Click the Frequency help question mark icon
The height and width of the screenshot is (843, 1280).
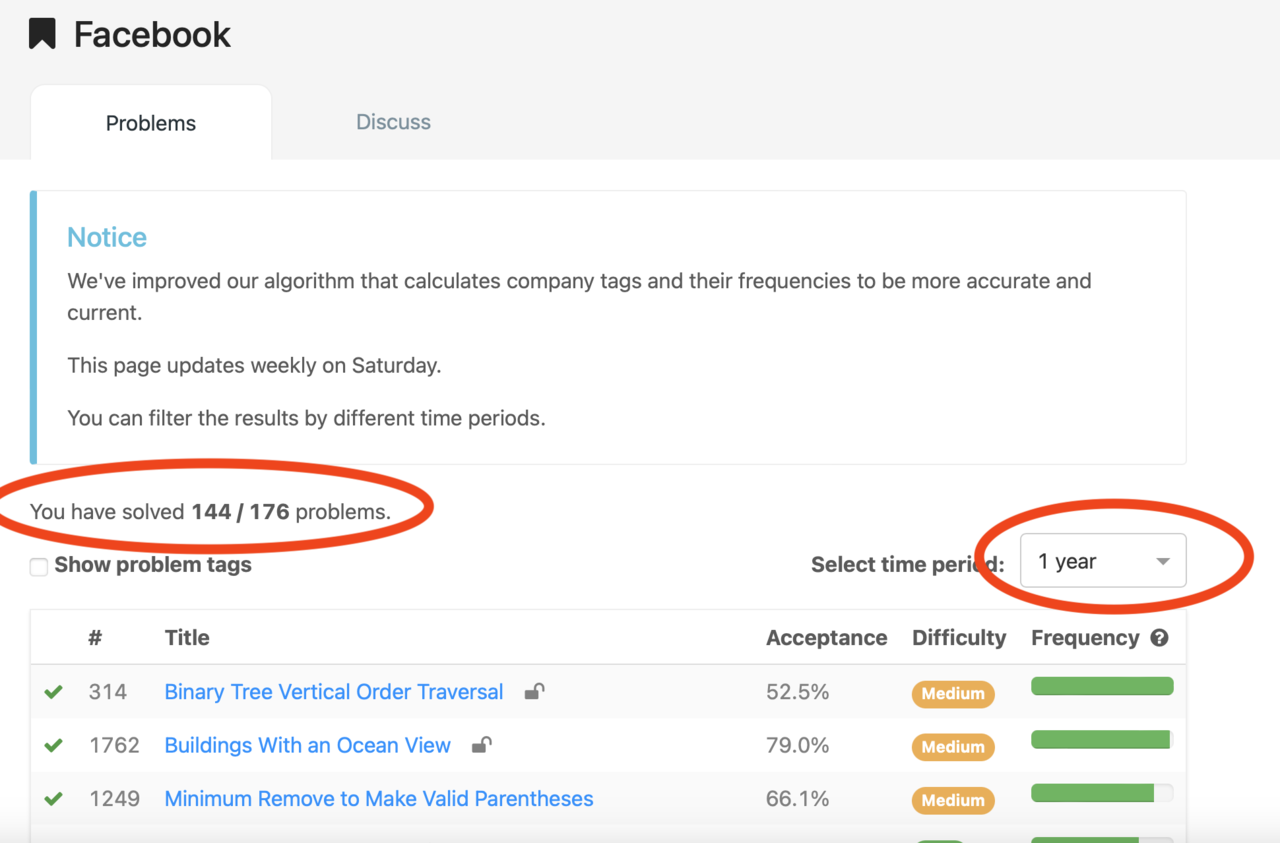pyautogui.click(x=1159, y=638)
